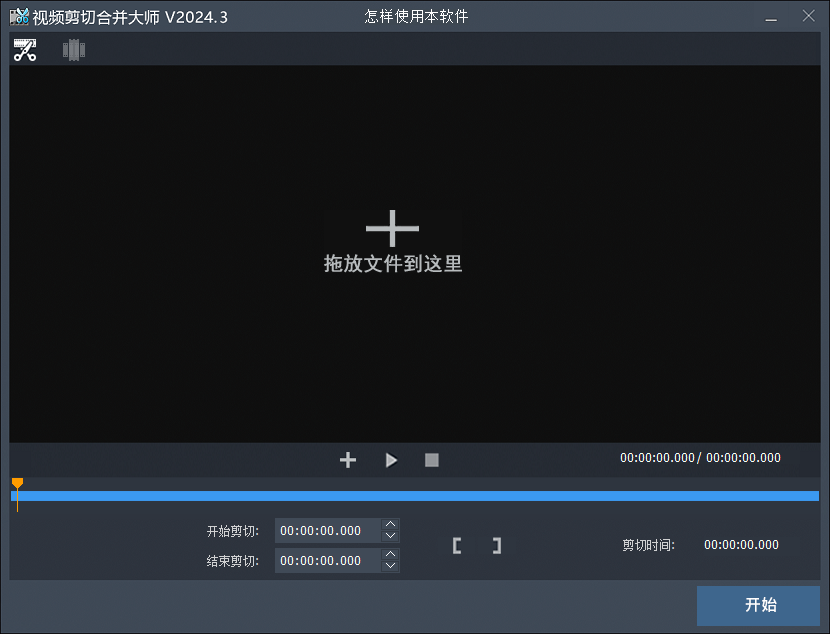
Task: Decrease 开始剪切 time with down stepper
Action: pos(391,536)
